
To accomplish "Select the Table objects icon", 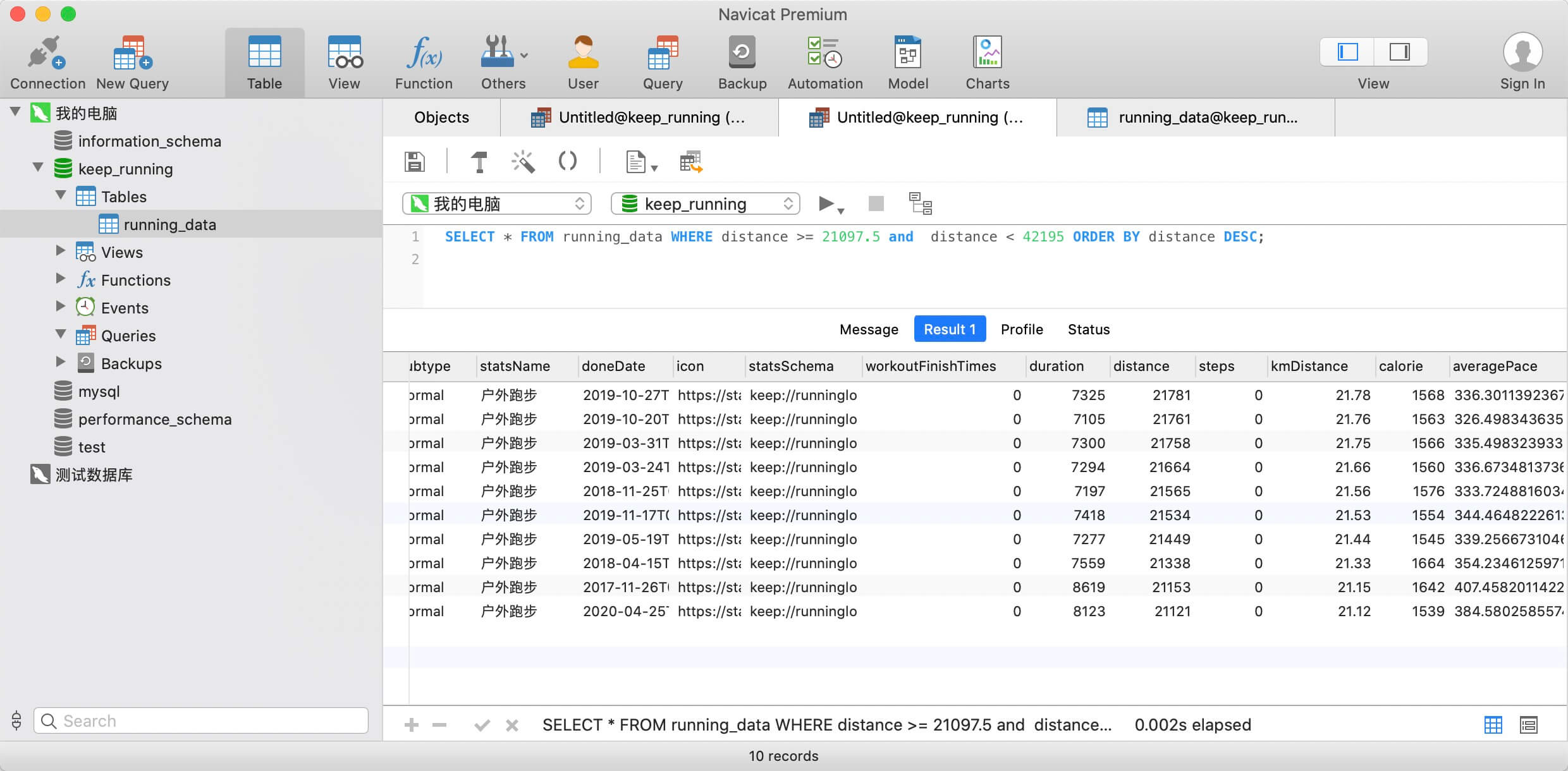I will 264,63.
